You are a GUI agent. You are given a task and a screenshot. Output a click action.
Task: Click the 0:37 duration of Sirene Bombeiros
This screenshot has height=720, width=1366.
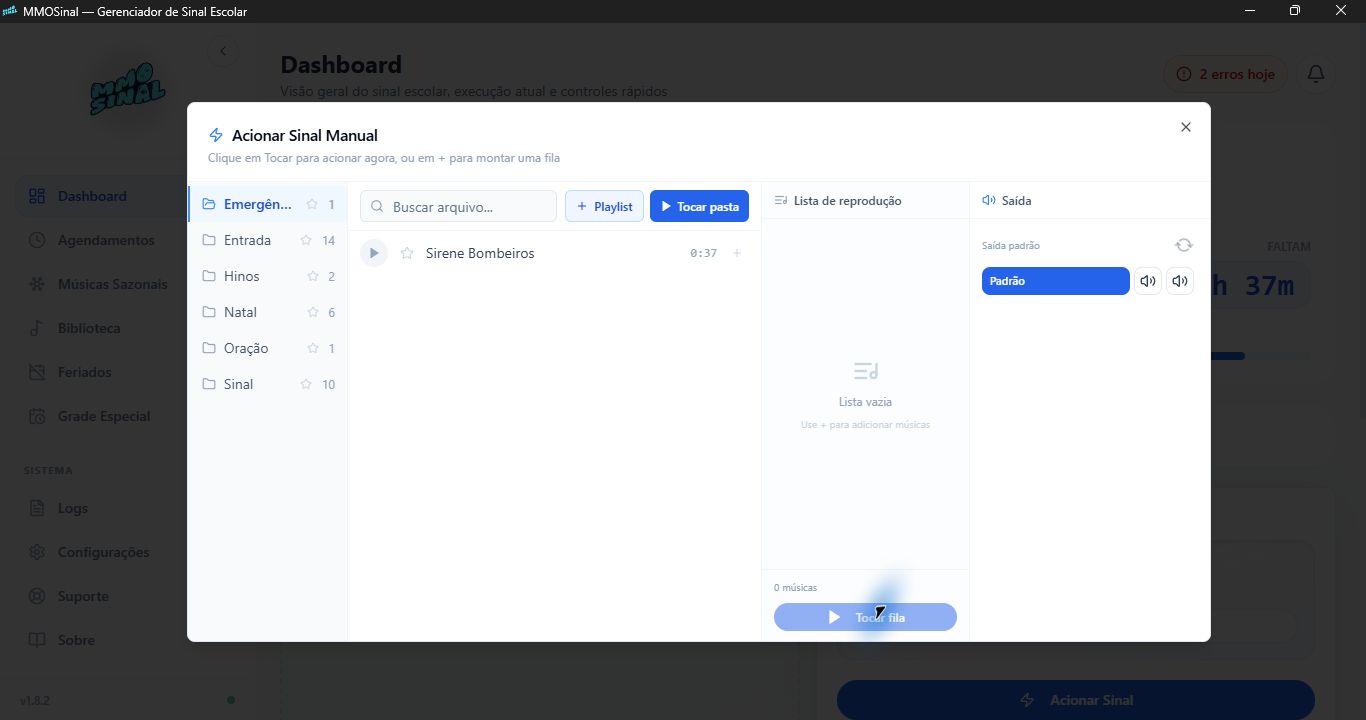point(703,253)
